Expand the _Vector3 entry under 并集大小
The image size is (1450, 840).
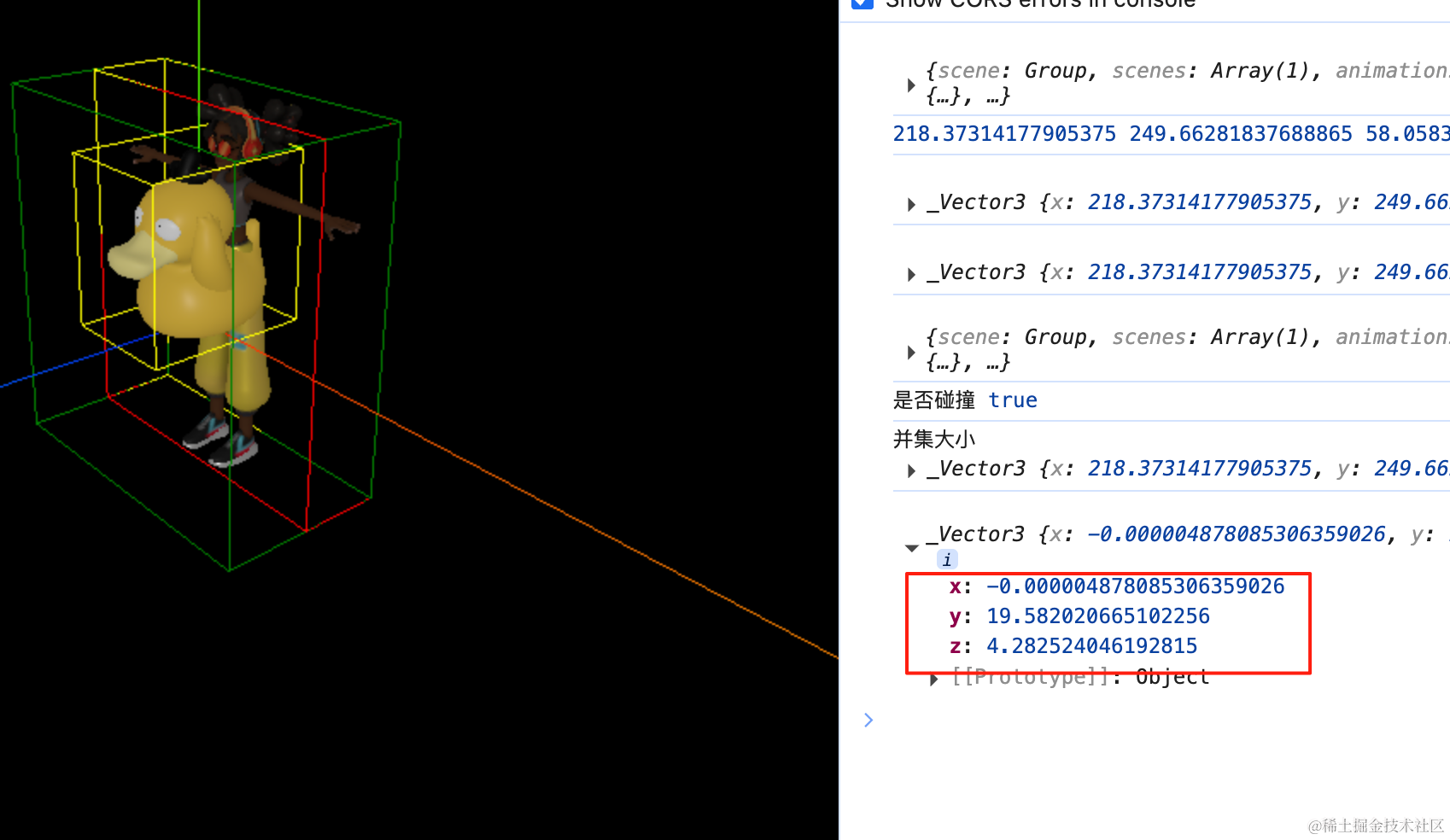[911, 470]
